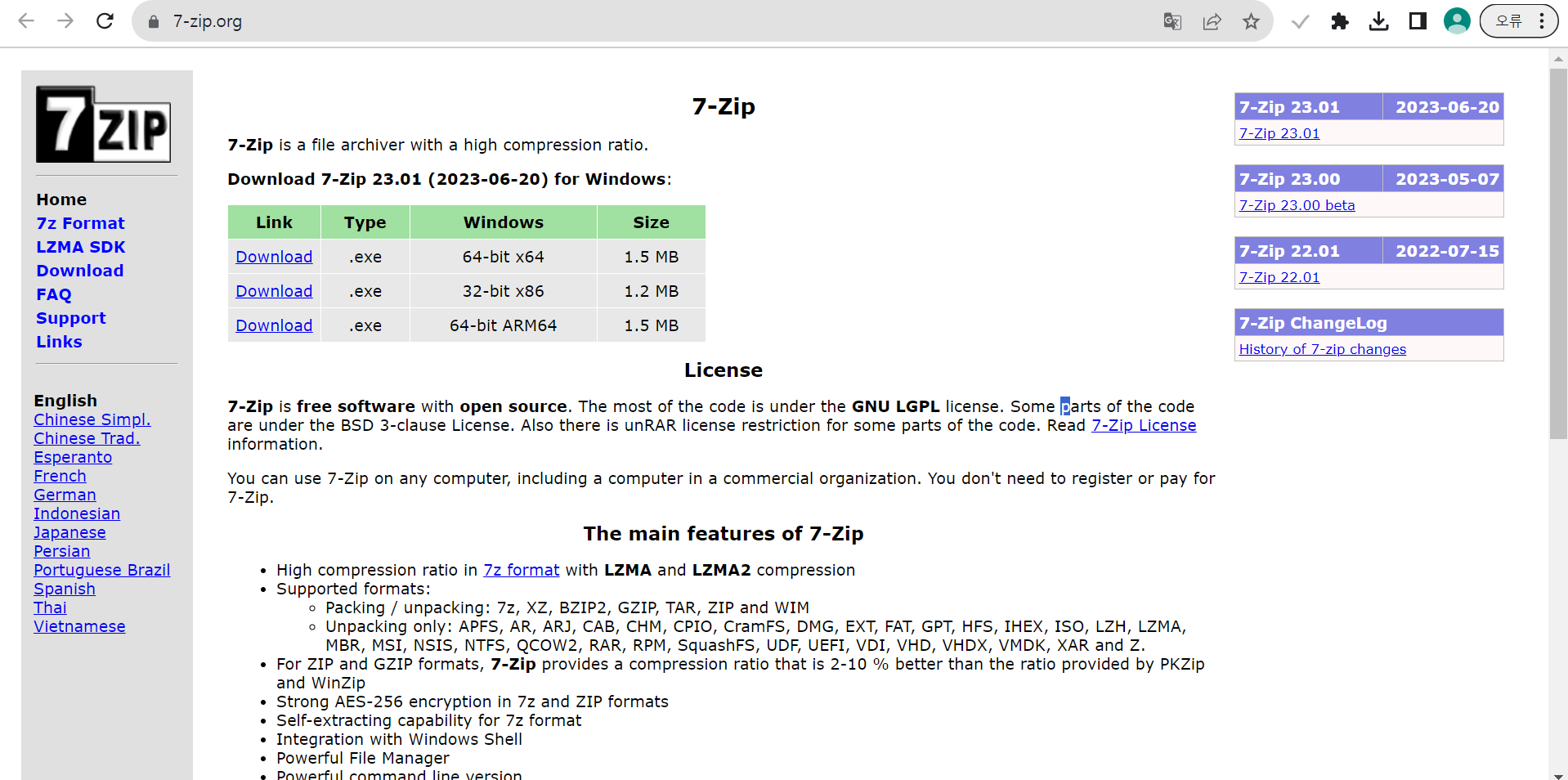Click the share page icon

click(x=1212, y=21)
